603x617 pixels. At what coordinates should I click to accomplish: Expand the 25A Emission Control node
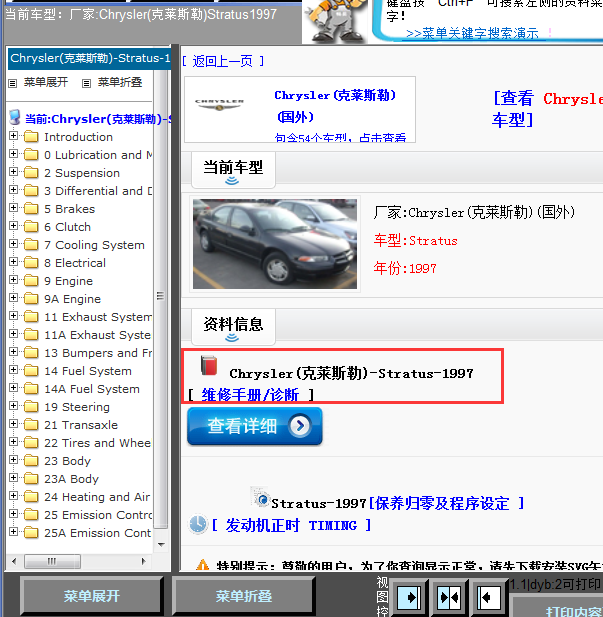[13, 532]
